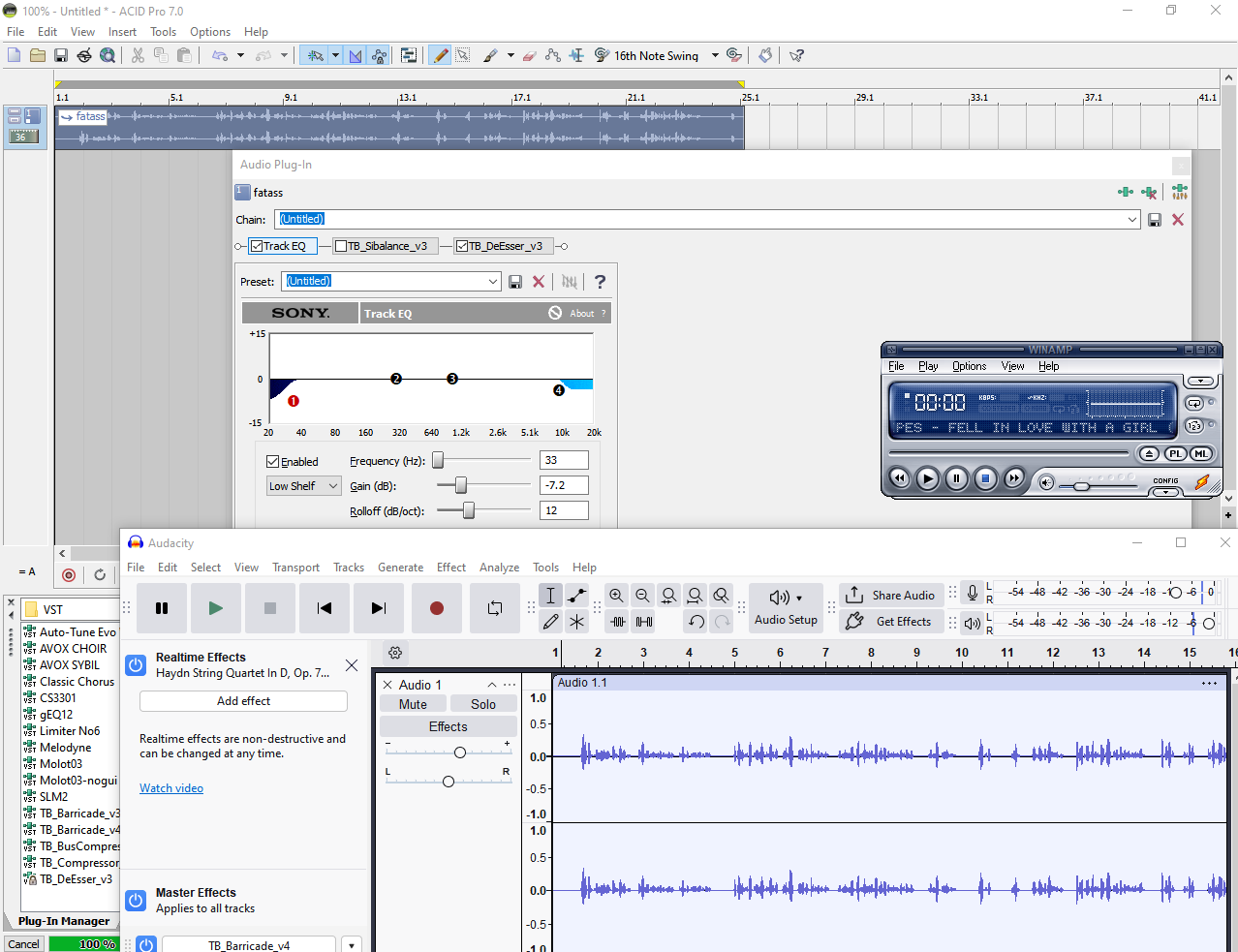The width and height of the screenshot is (1238, 952).
Task: Uncheck the Enabled checkbox for EQ band
Action: 273,462
